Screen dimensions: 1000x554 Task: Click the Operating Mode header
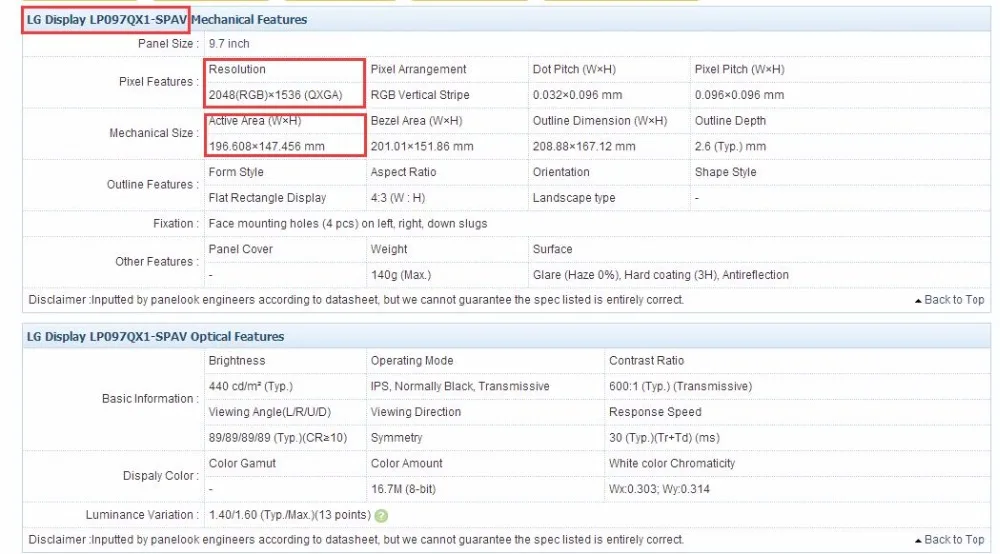(x=412, y=361)
